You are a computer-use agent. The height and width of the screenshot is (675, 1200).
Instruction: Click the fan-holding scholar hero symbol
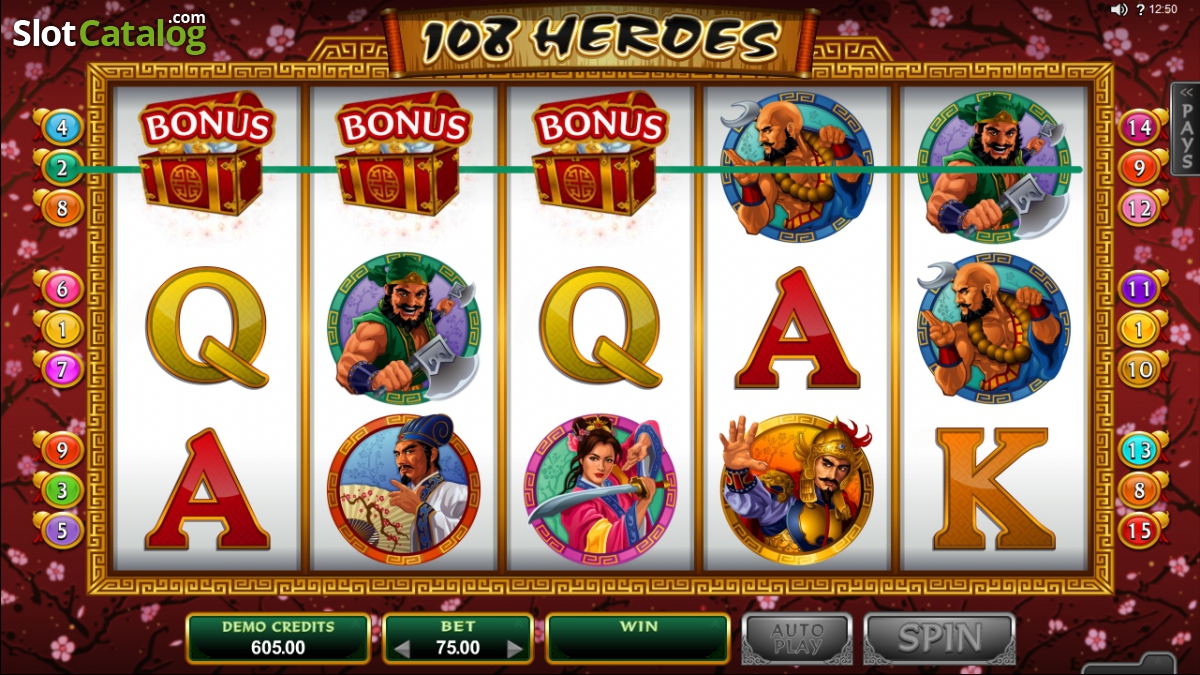point(403,488)
